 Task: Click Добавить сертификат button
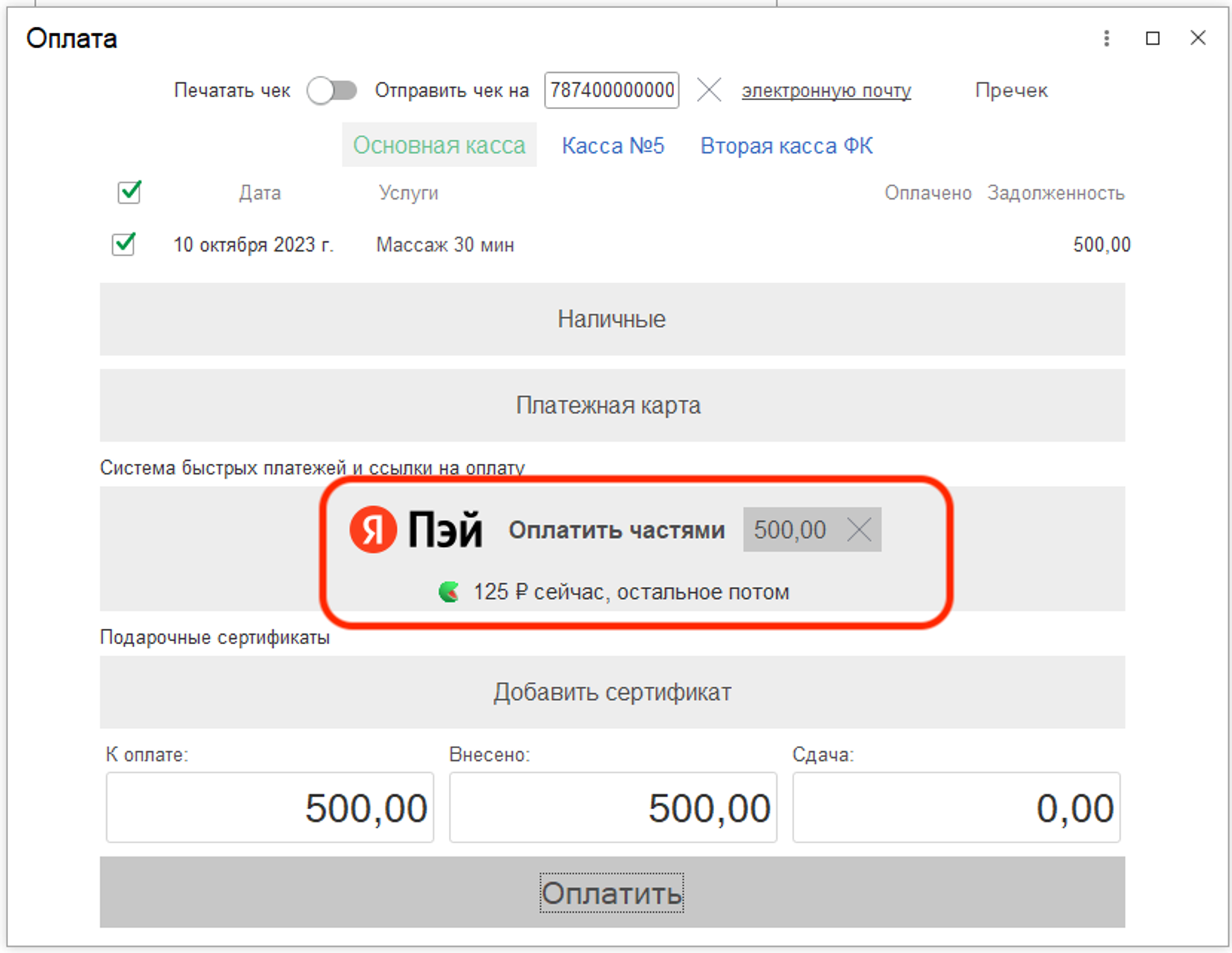pyautogui.click(x=612, y=692)
